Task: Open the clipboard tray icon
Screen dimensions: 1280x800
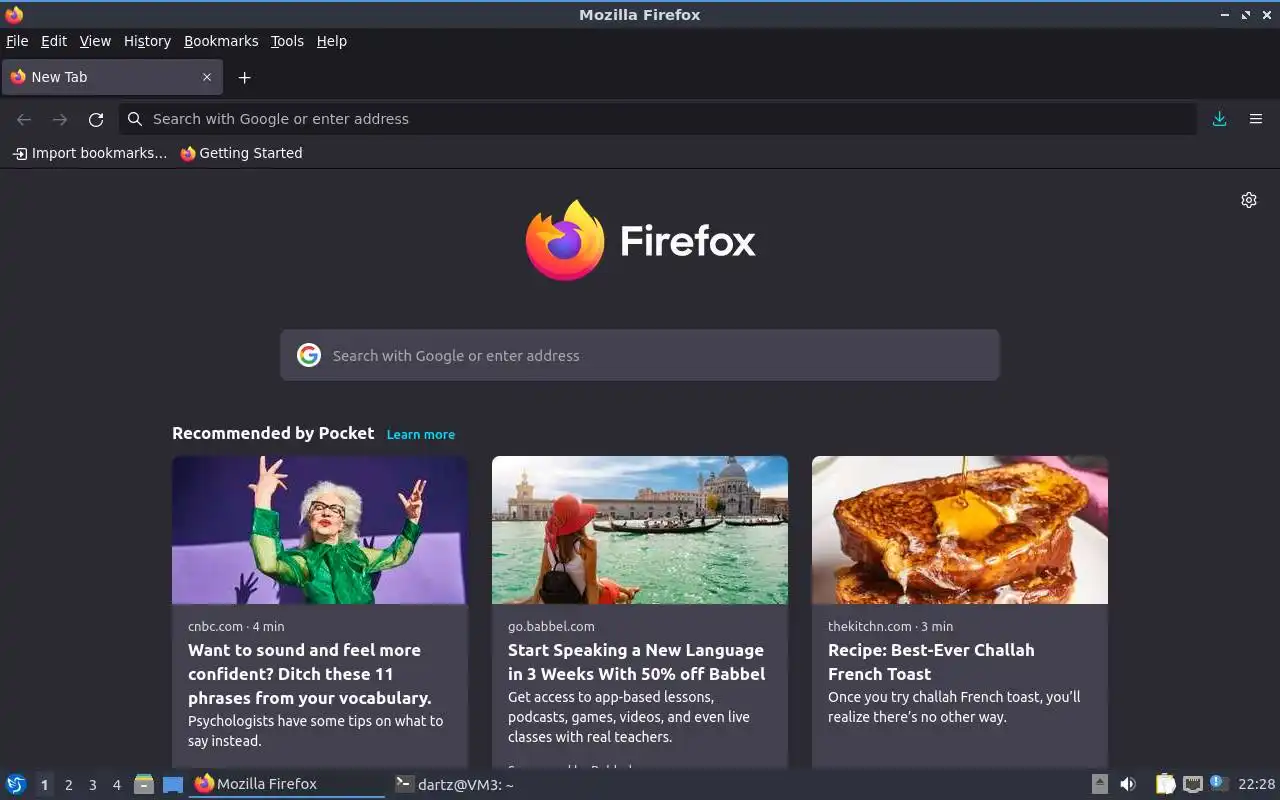Action: point(1166,784)
